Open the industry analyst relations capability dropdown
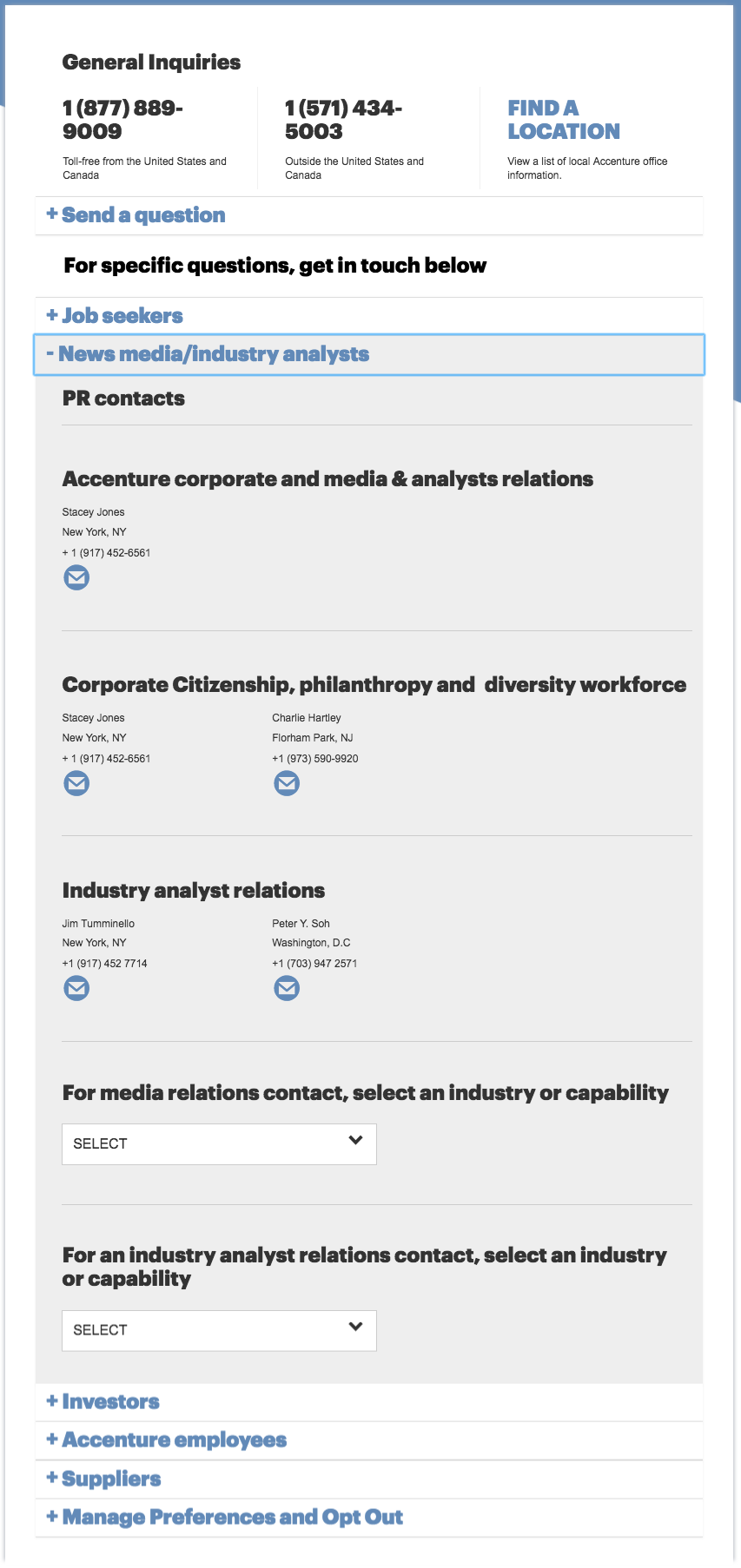Image resolution: width=741 pixels, height=1568 pixels. tap(219, 1329)
